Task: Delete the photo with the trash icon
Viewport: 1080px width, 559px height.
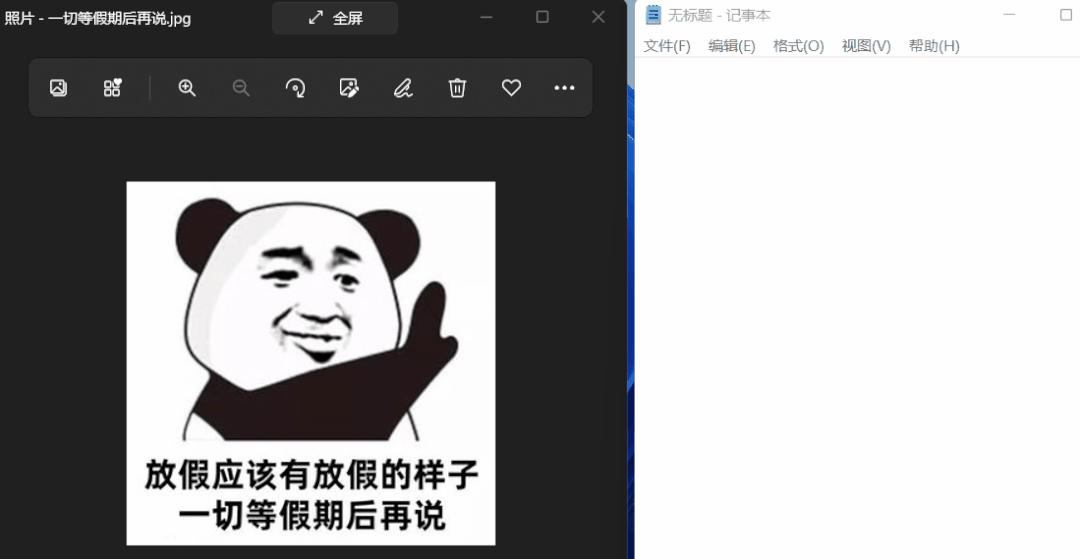Action: [457, 87]
